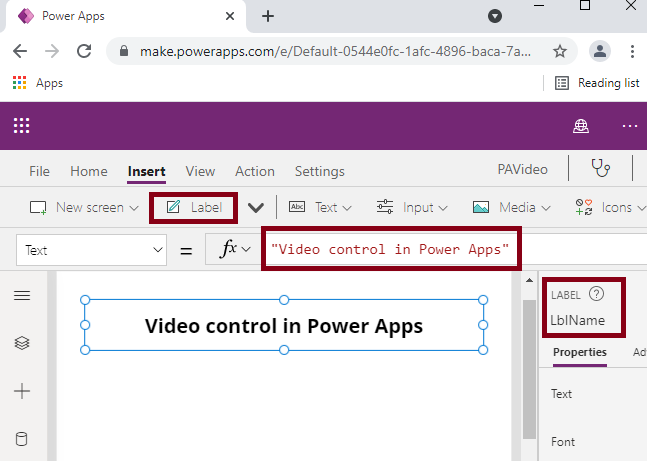Insert a Label control
This screenshot has height=461, width=647.
[x=194, y=207]
